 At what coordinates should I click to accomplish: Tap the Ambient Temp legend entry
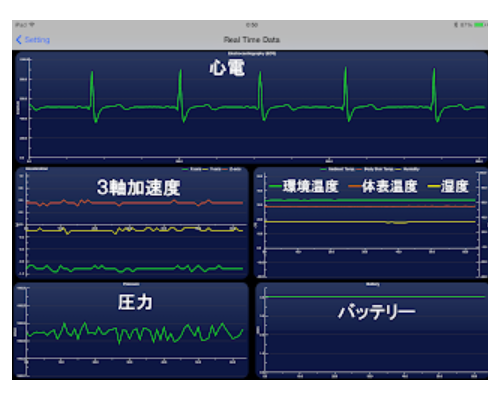tap(337, 169)
